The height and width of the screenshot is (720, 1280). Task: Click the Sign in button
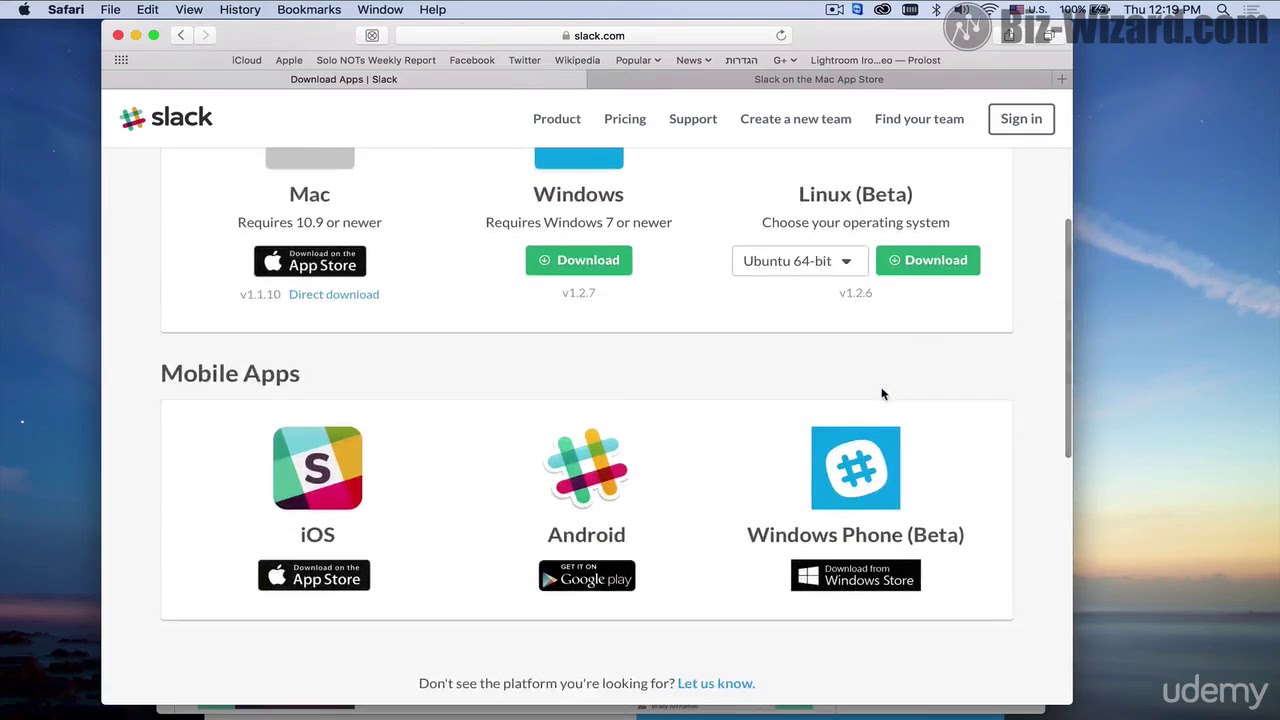click(x=1021, y=119)
